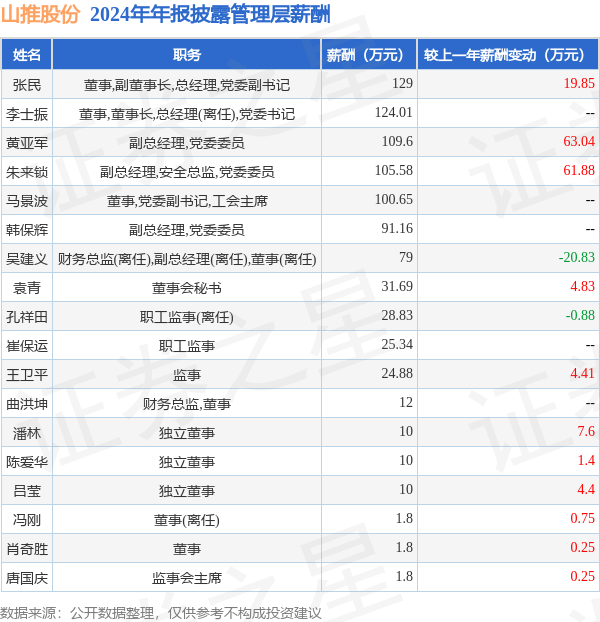Click the change value 7.6

point(586,431)
